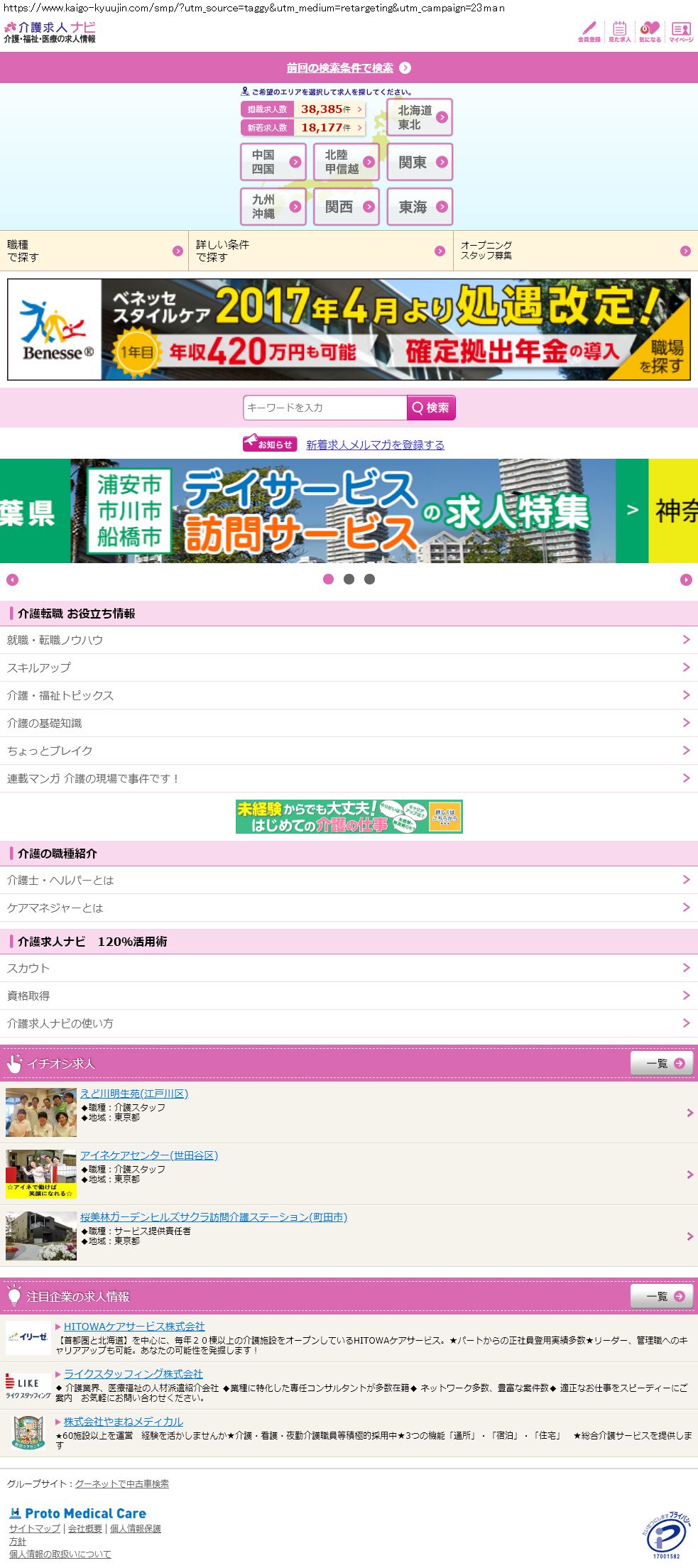
Task: Select the 関東 region button
Action: [420, 163]
